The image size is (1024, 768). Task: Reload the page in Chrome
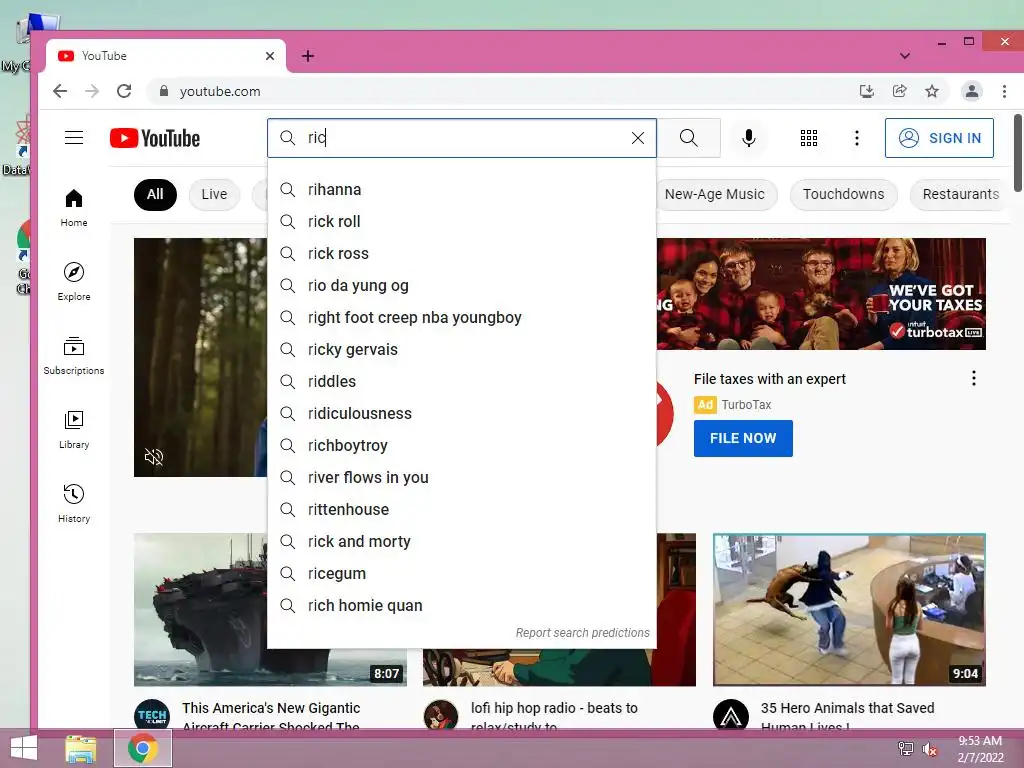tap(124, 91)
